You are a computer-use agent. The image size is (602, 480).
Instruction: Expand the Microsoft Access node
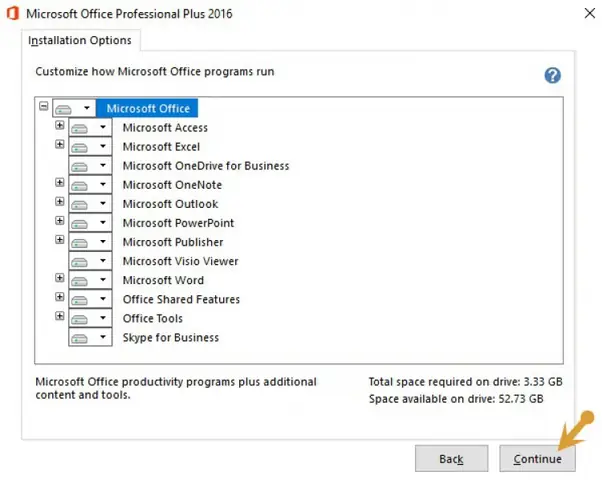click(x=60, y=125)
